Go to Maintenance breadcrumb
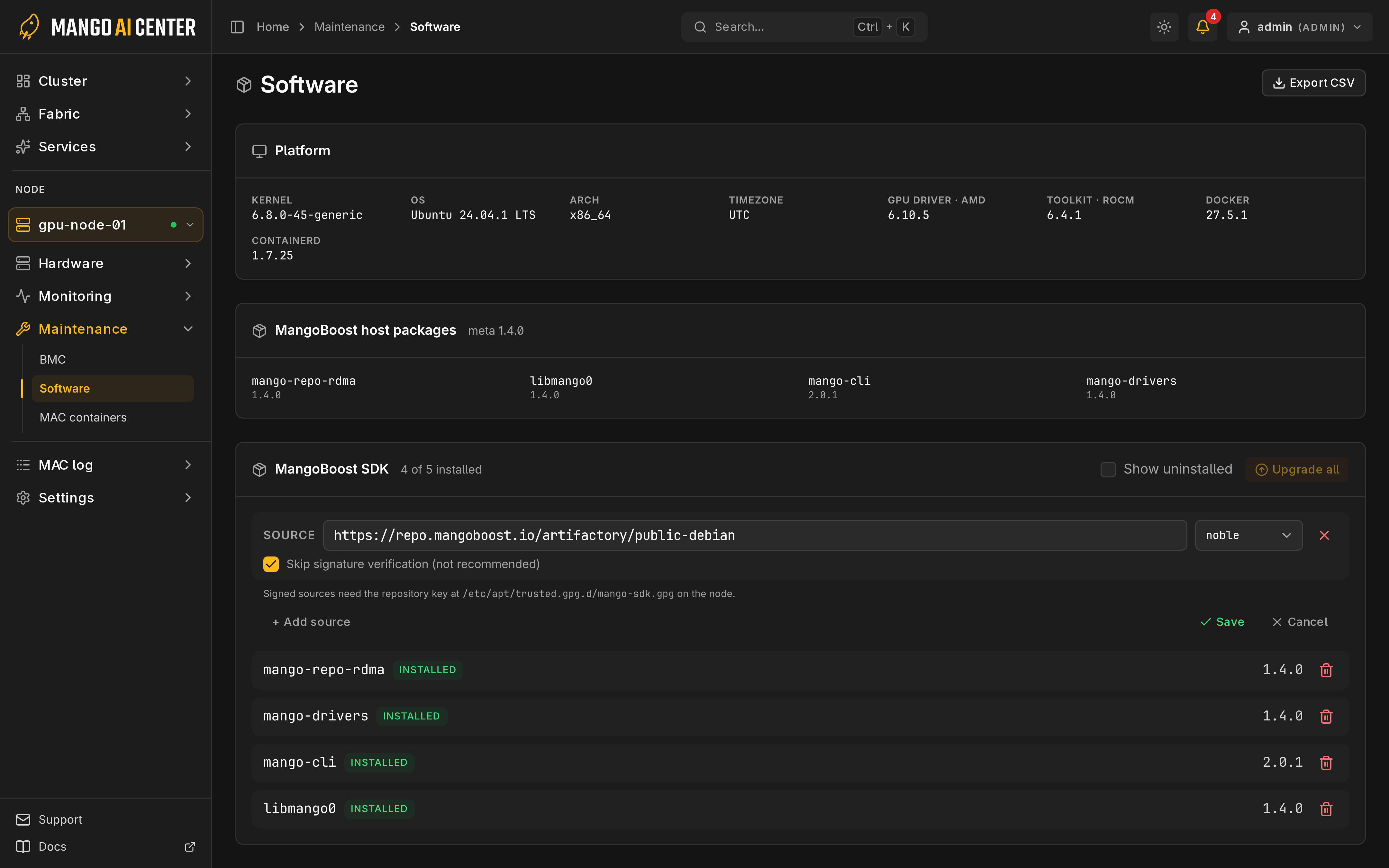 350,27
